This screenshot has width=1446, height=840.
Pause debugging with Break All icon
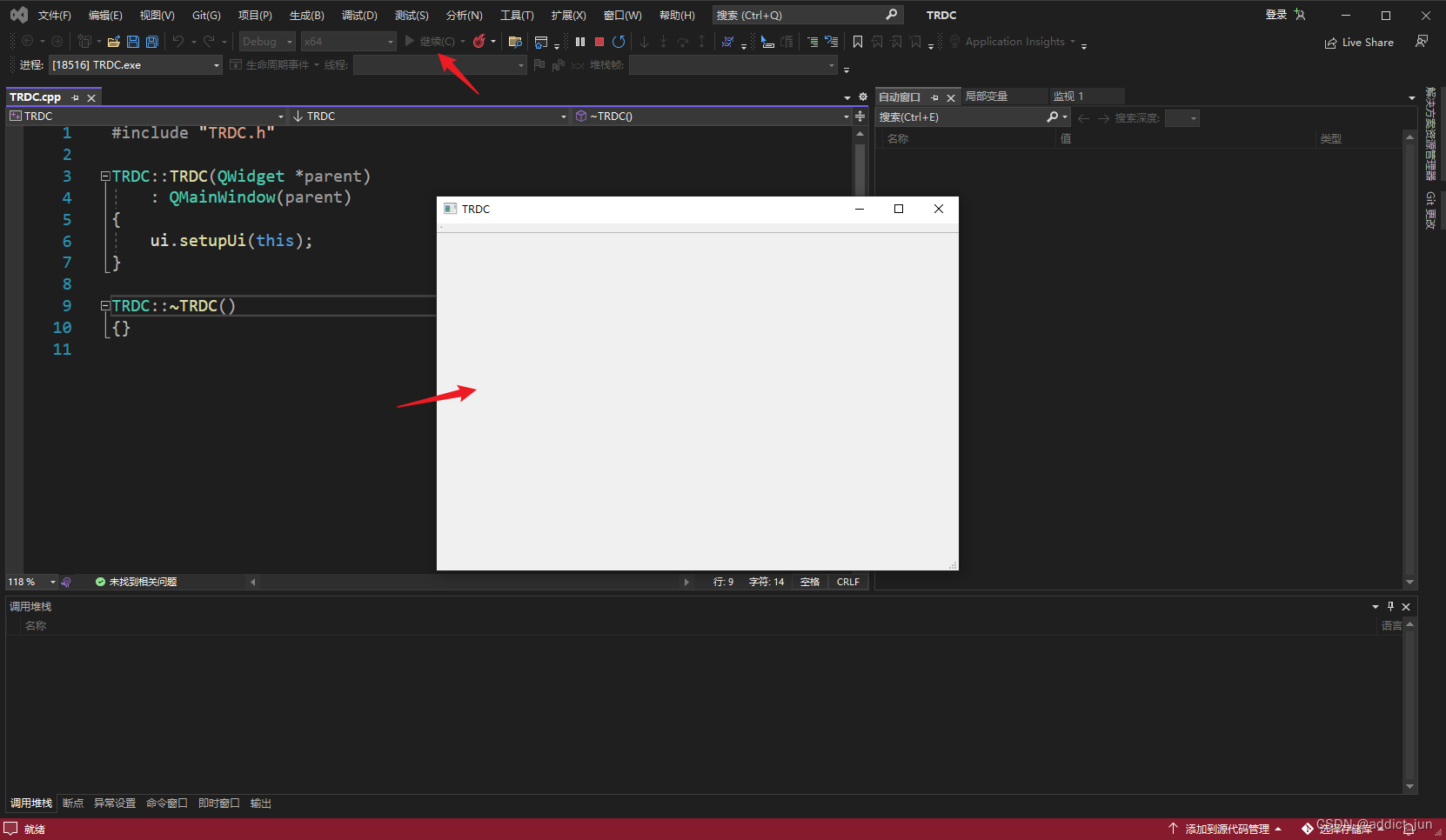pos(580,42)
